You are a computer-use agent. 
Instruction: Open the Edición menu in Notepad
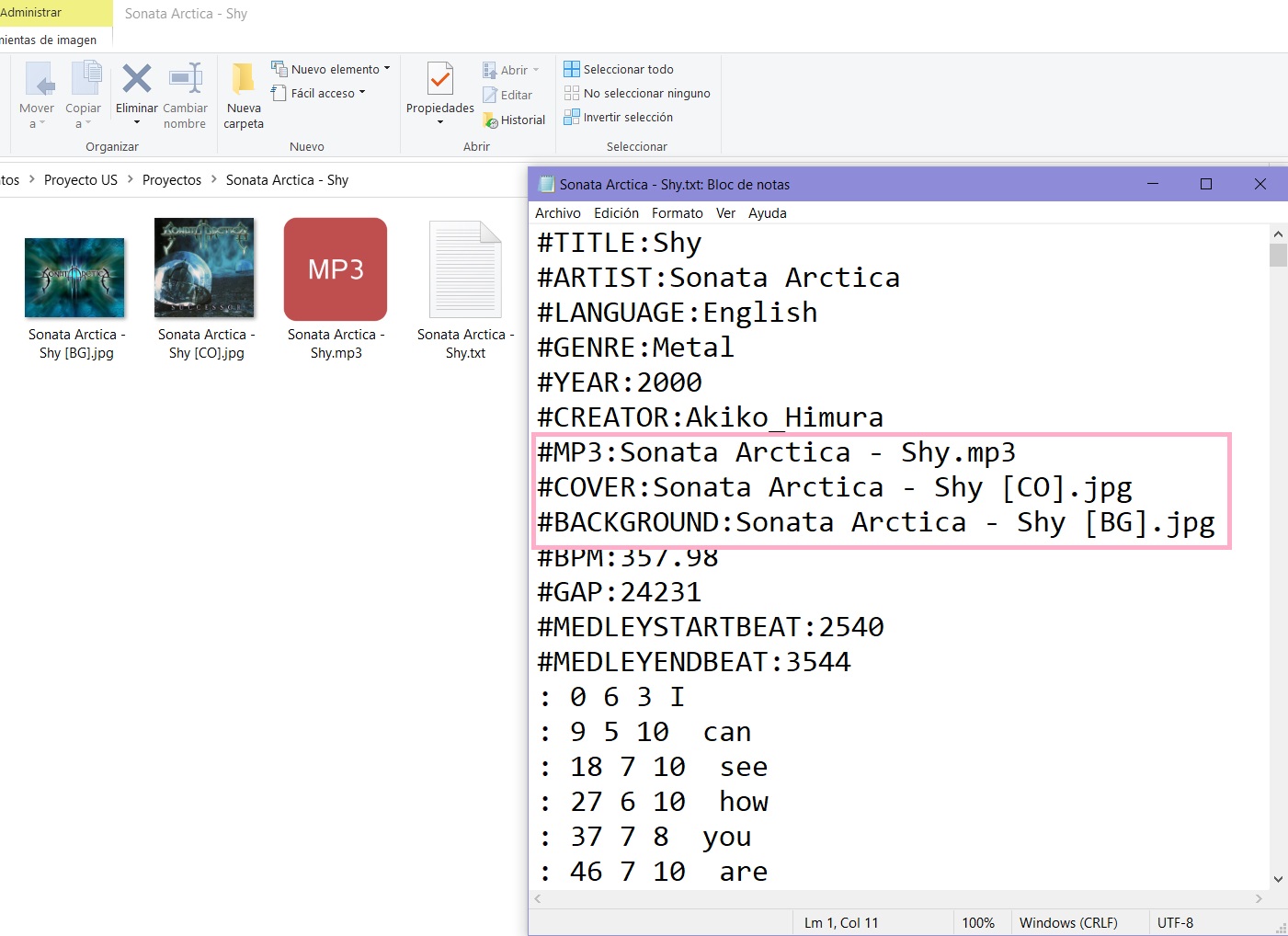point(616,213)
